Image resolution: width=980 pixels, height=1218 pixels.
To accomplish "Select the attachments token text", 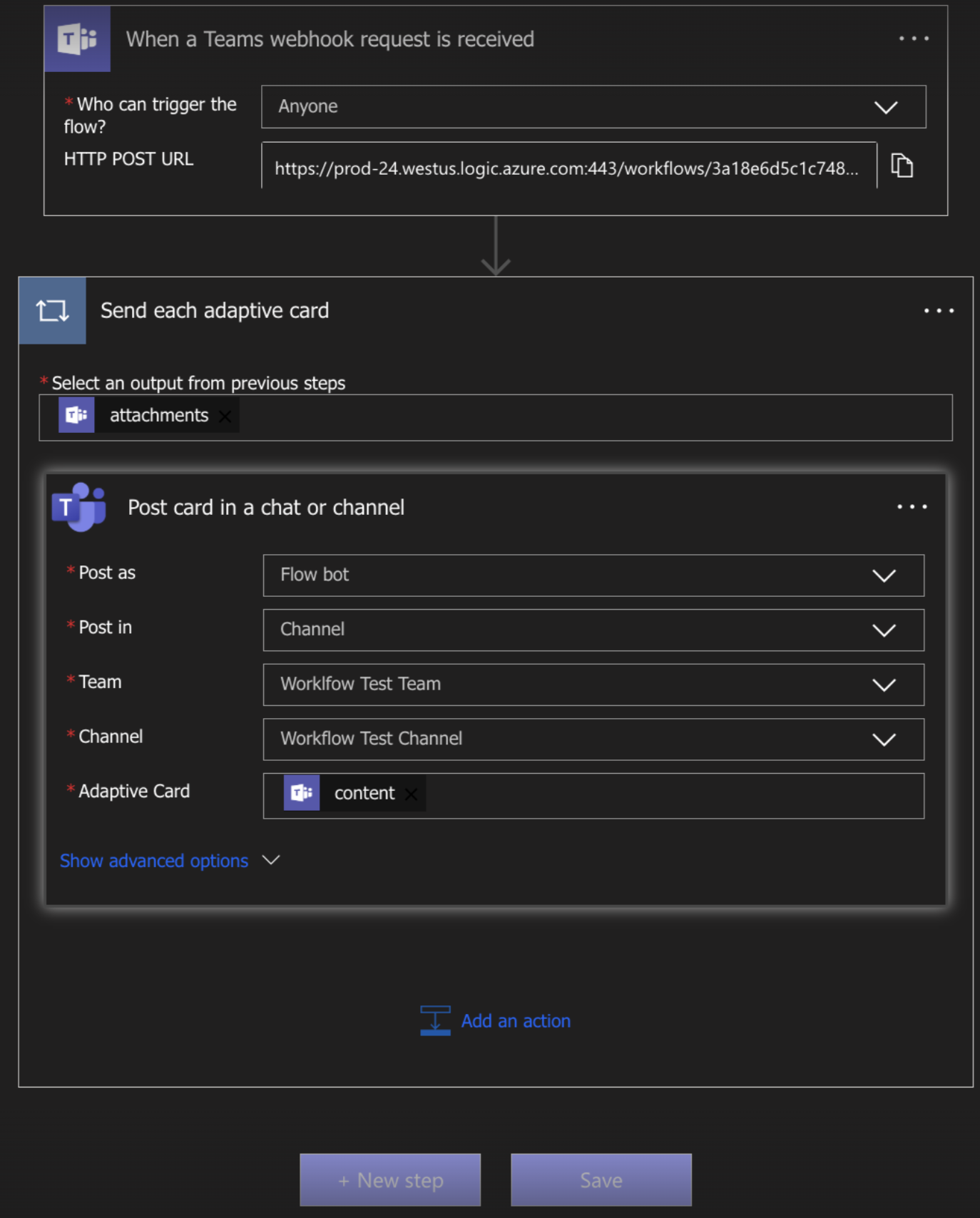I will (159, 415).
